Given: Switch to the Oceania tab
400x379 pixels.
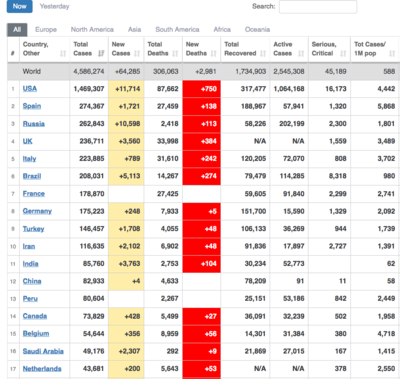Looking at the screenshot, I should 257,29.
